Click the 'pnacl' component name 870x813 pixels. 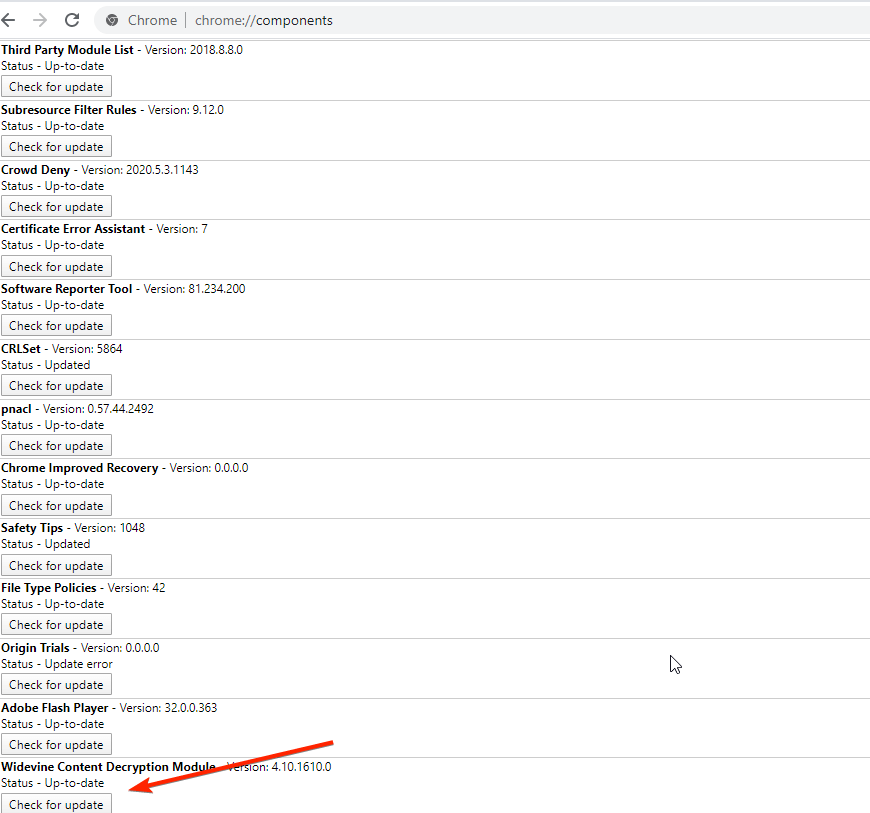pyautogui.click(x=16, y=409)
